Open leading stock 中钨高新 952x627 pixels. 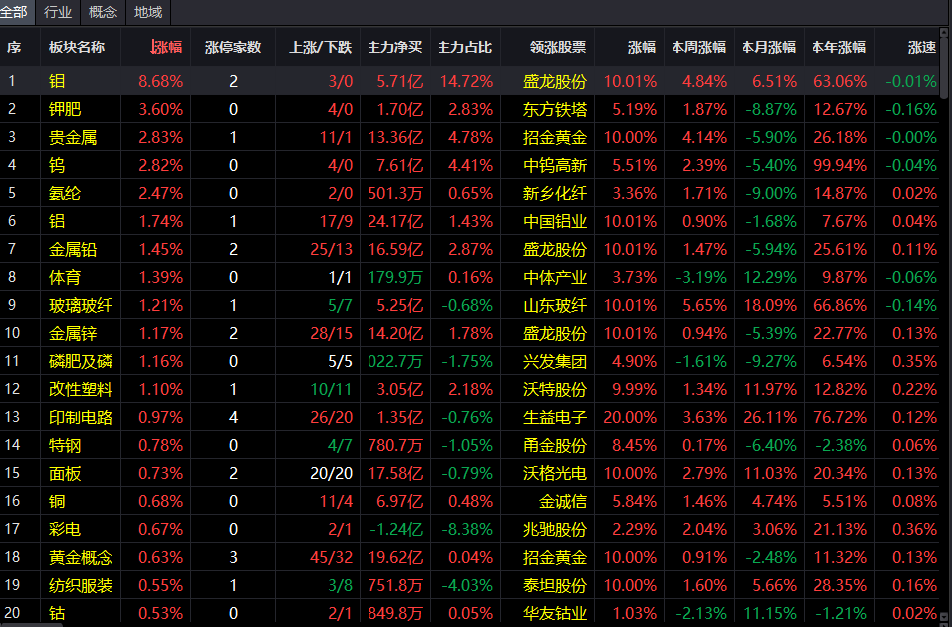point(555,165)
